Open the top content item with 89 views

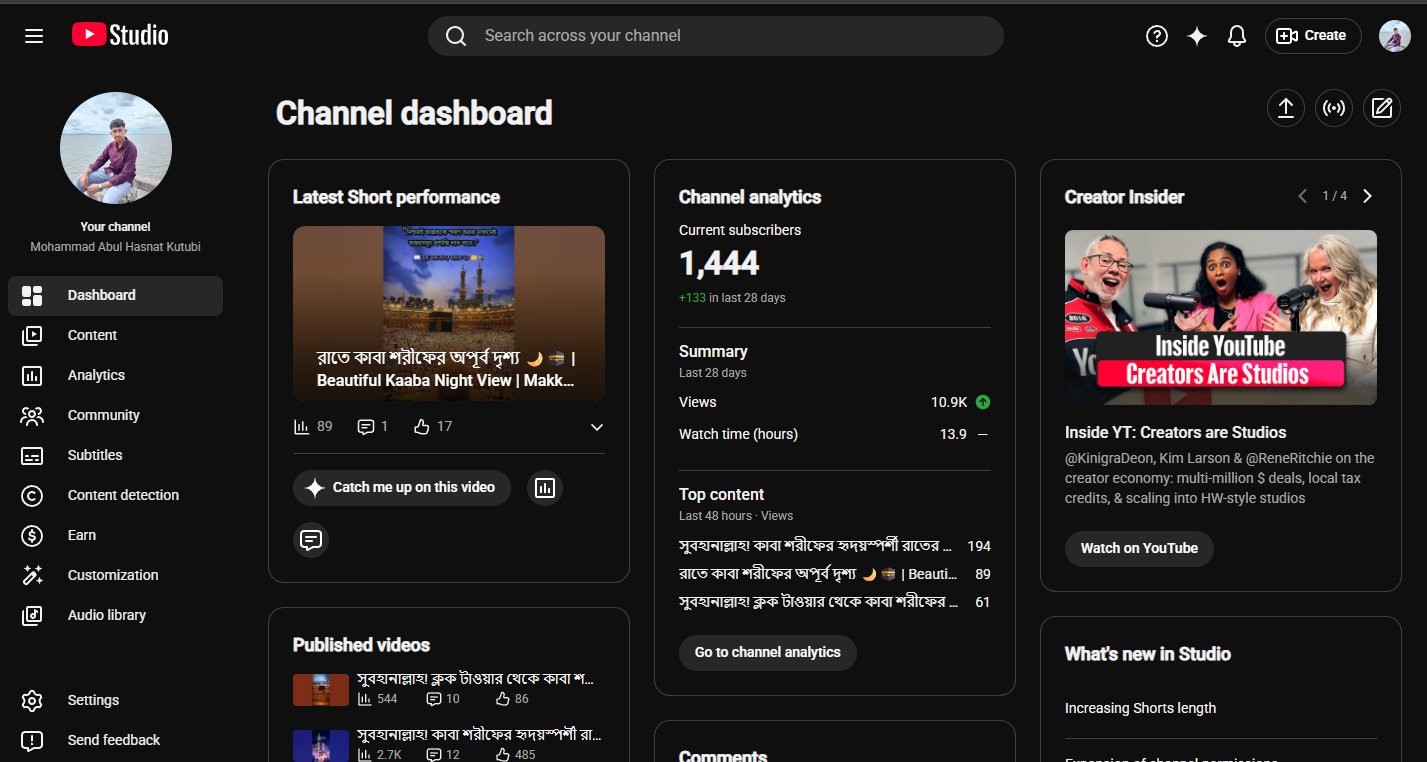coord(835,575)
